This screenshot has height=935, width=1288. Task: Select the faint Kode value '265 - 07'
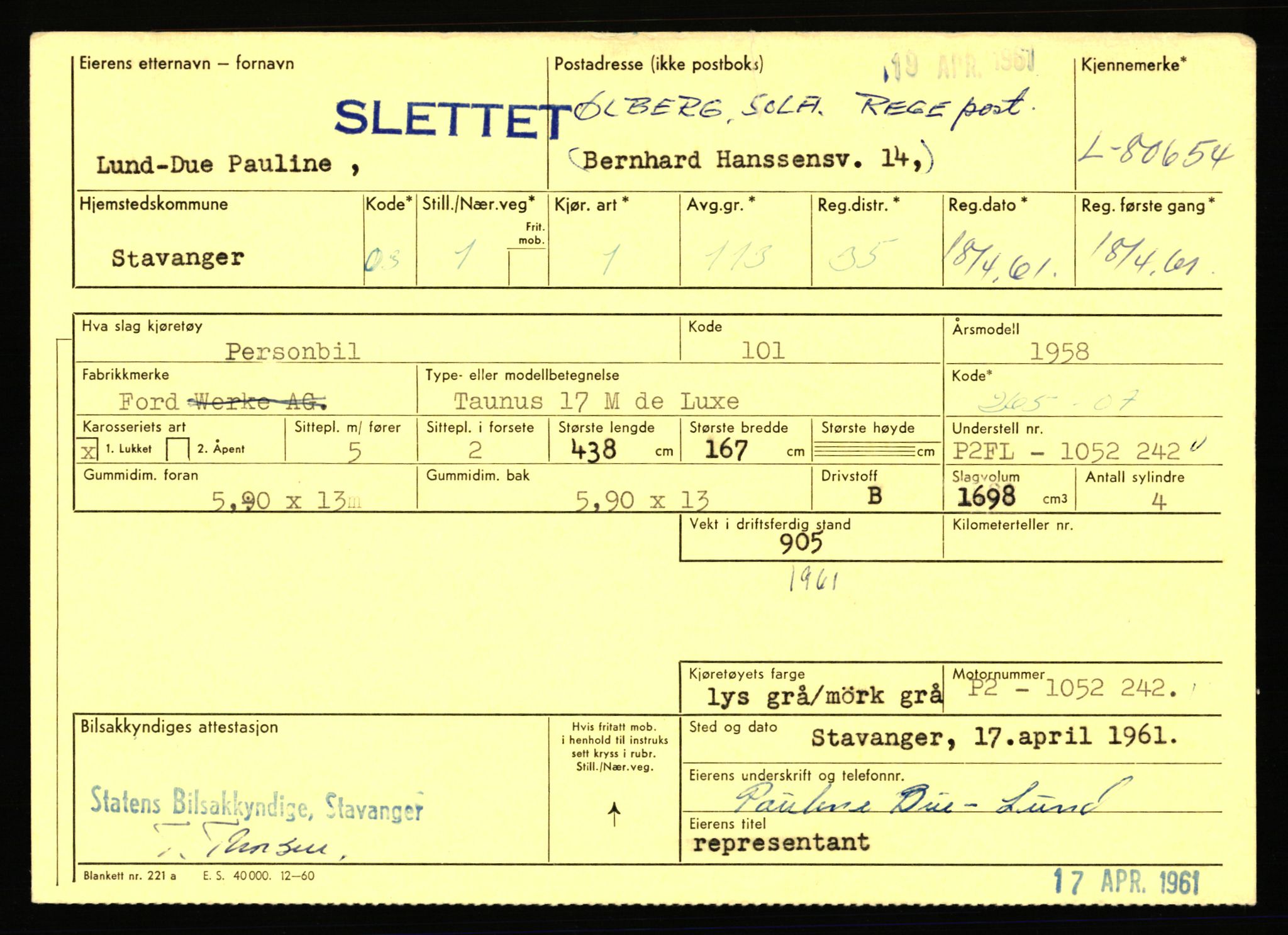(x=1059, y=401)
